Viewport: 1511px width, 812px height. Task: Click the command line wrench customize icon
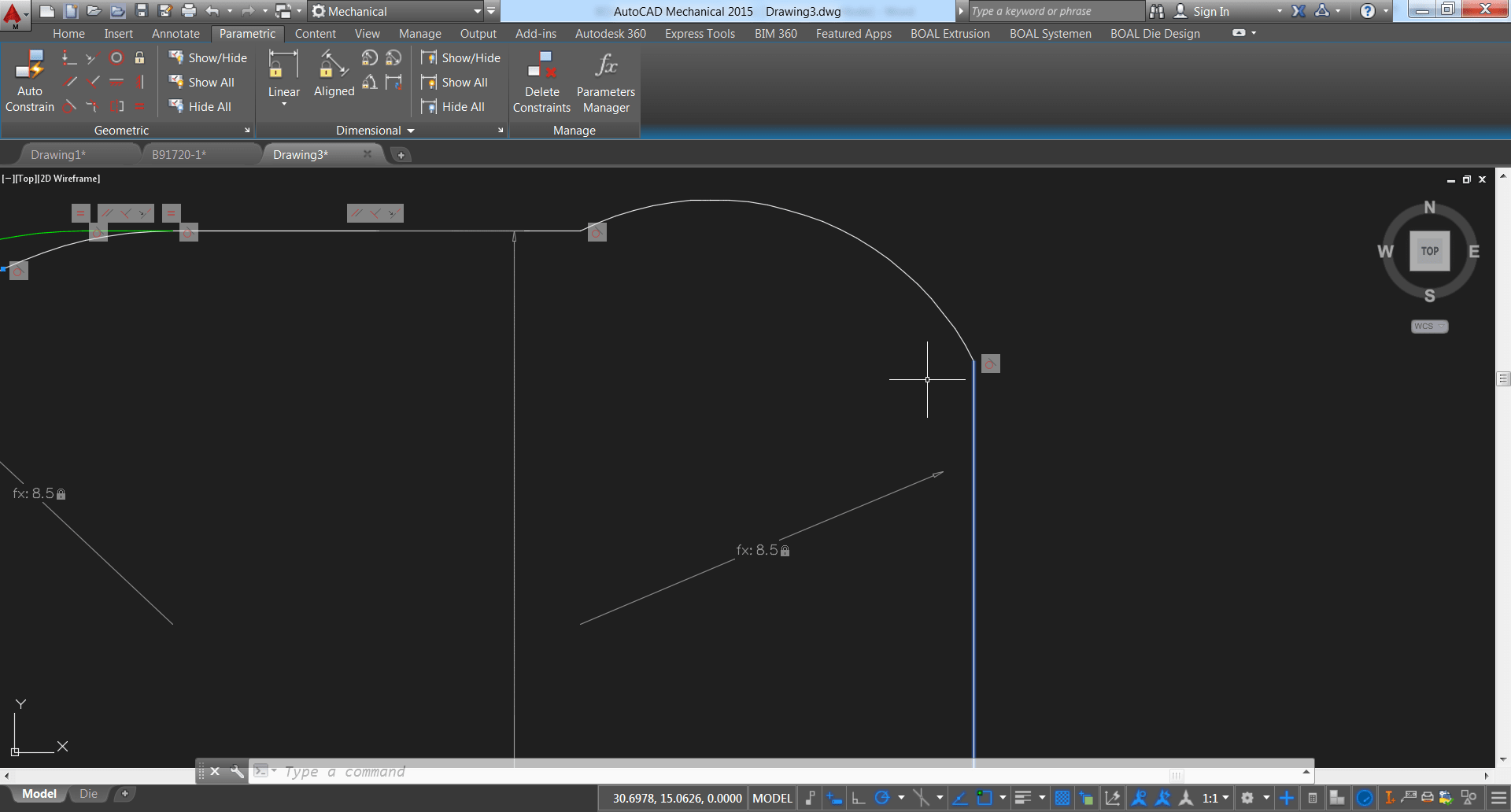click(237, 772)
